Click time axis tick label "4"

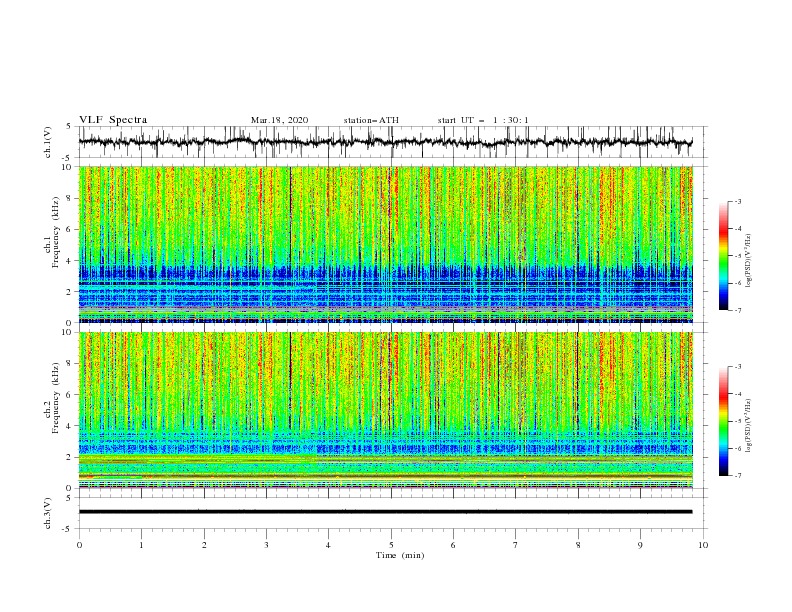(x=328, y=545)
